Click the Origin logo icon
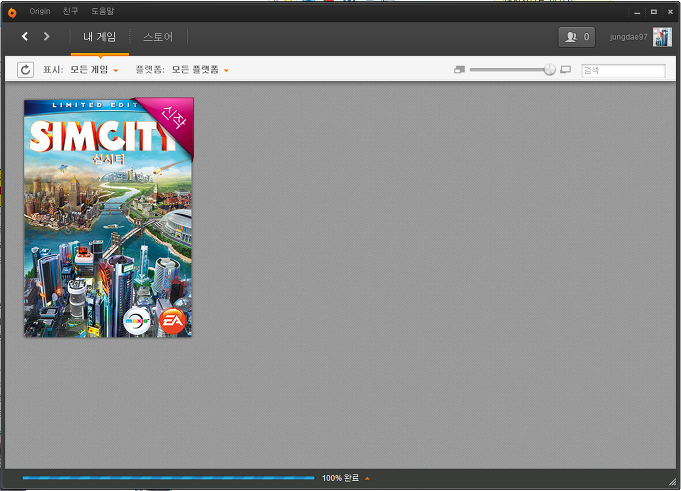The image size is (681, 491). point(12,13)
